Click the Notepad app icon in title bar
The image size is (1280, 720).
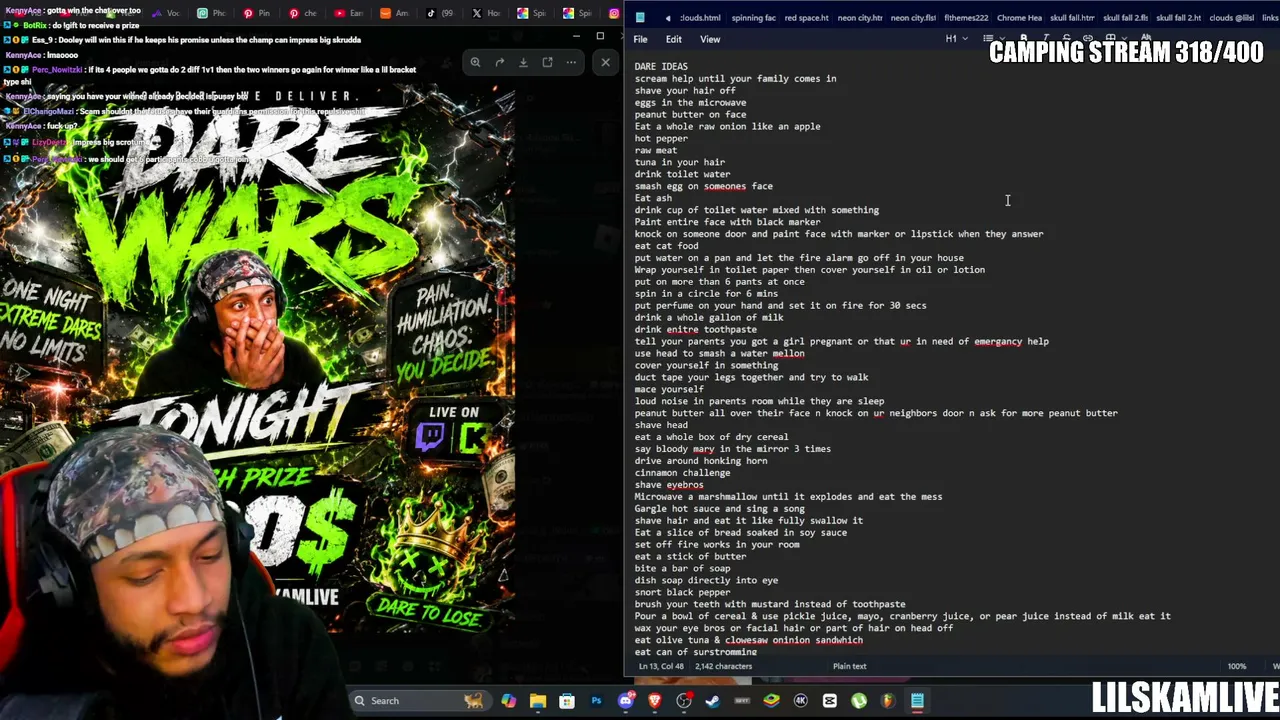click(x=640, y=17)
